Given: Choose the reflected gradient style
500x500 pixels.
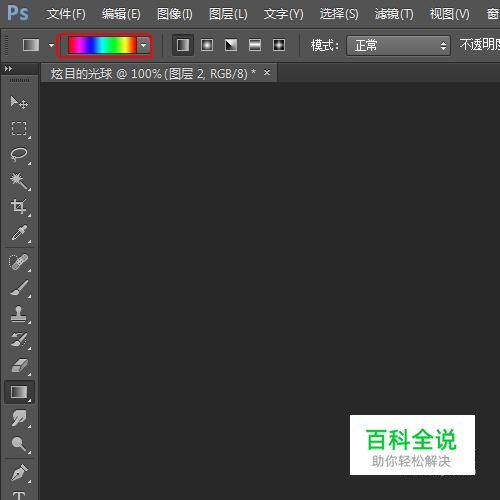Looking at the screenshot, I should coord(255,45).
